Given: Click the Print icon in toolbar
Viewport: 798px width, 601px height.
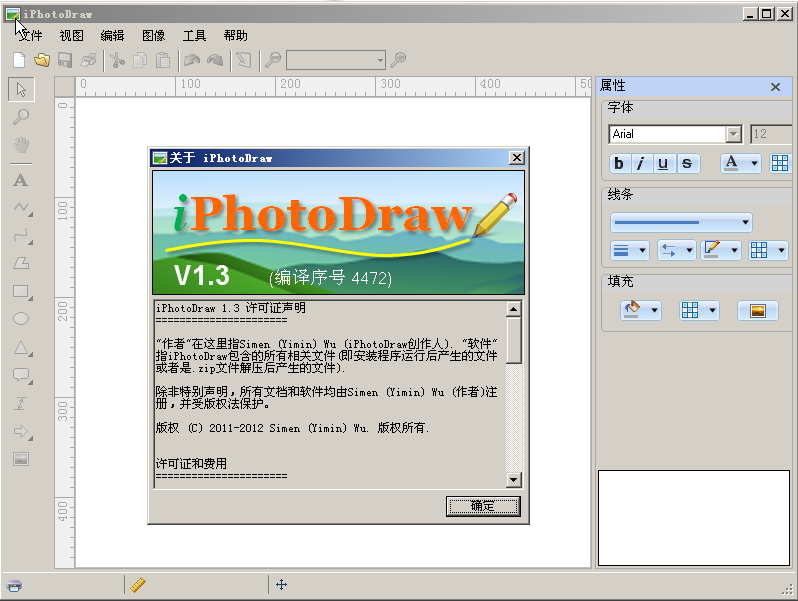Looking at the screenshot, I should tap(88, 60).
